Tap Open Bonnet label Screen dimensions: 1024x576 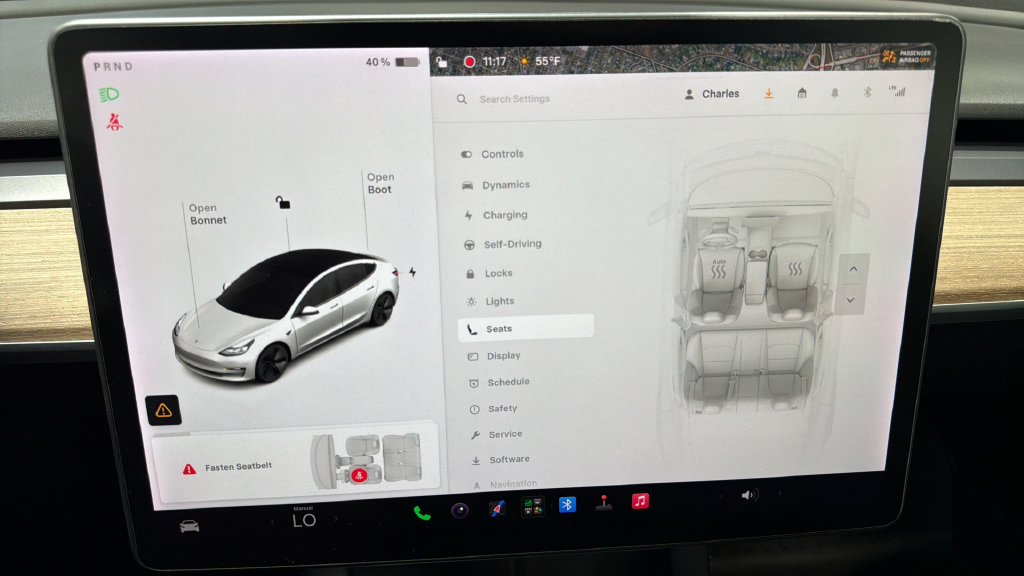coord(208,214)
